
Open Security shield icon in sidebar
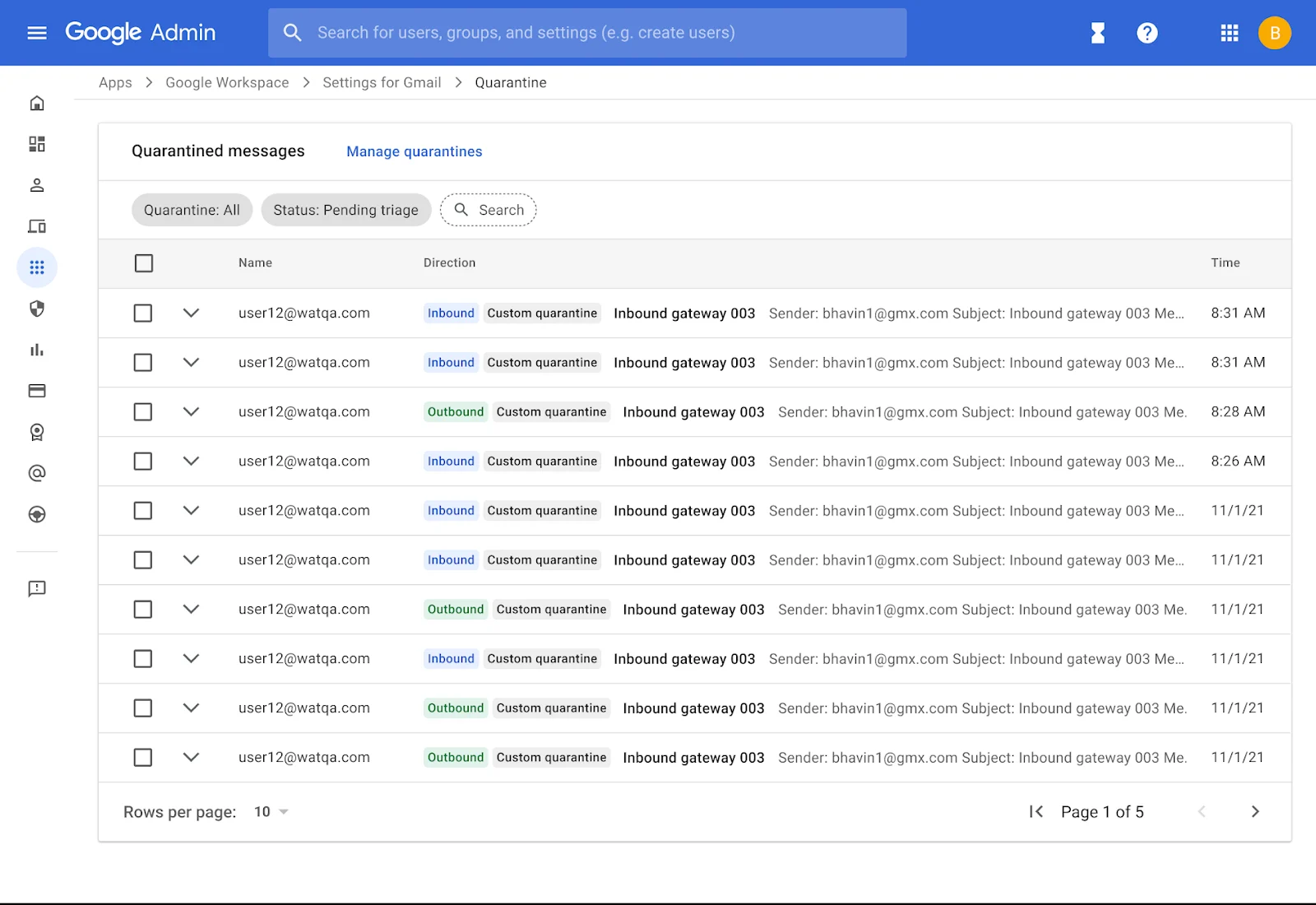point(37,309)
